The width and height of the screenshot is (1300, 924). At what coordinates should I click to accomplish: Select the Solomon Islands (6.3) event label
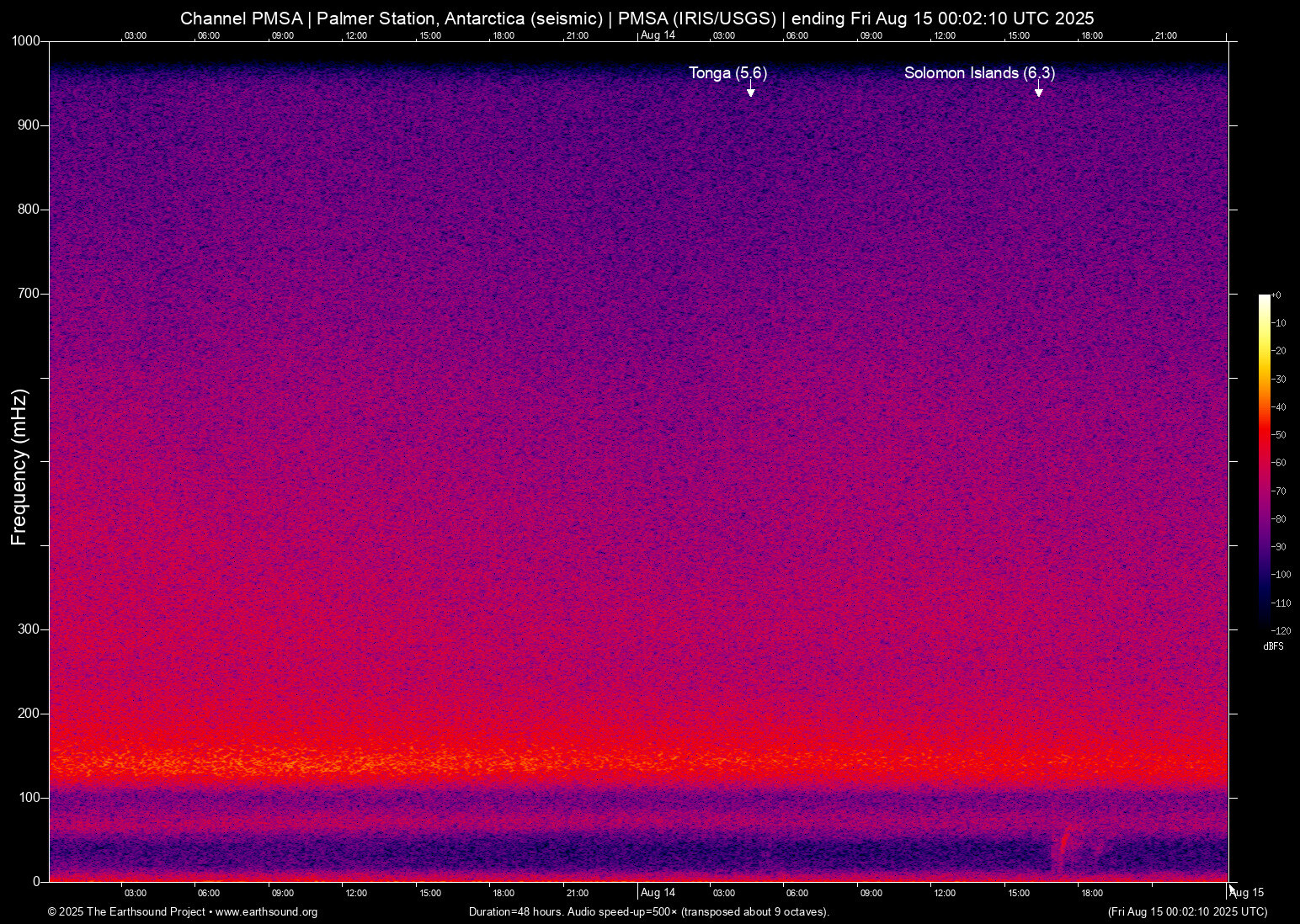pos(978,73)
